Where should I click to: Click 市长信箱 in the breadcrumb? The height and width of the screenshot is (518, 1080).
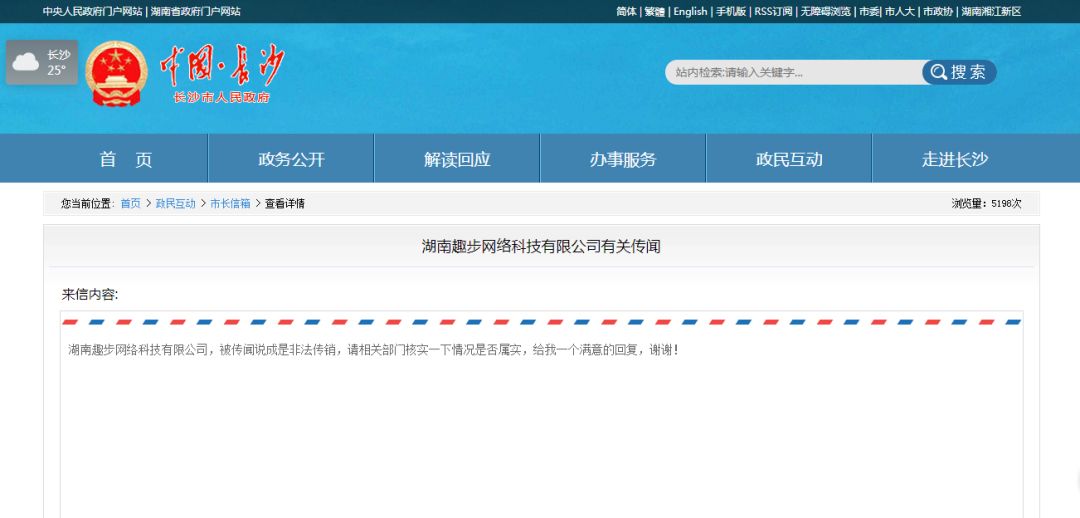pyautogui.click(x=230, y=203)
